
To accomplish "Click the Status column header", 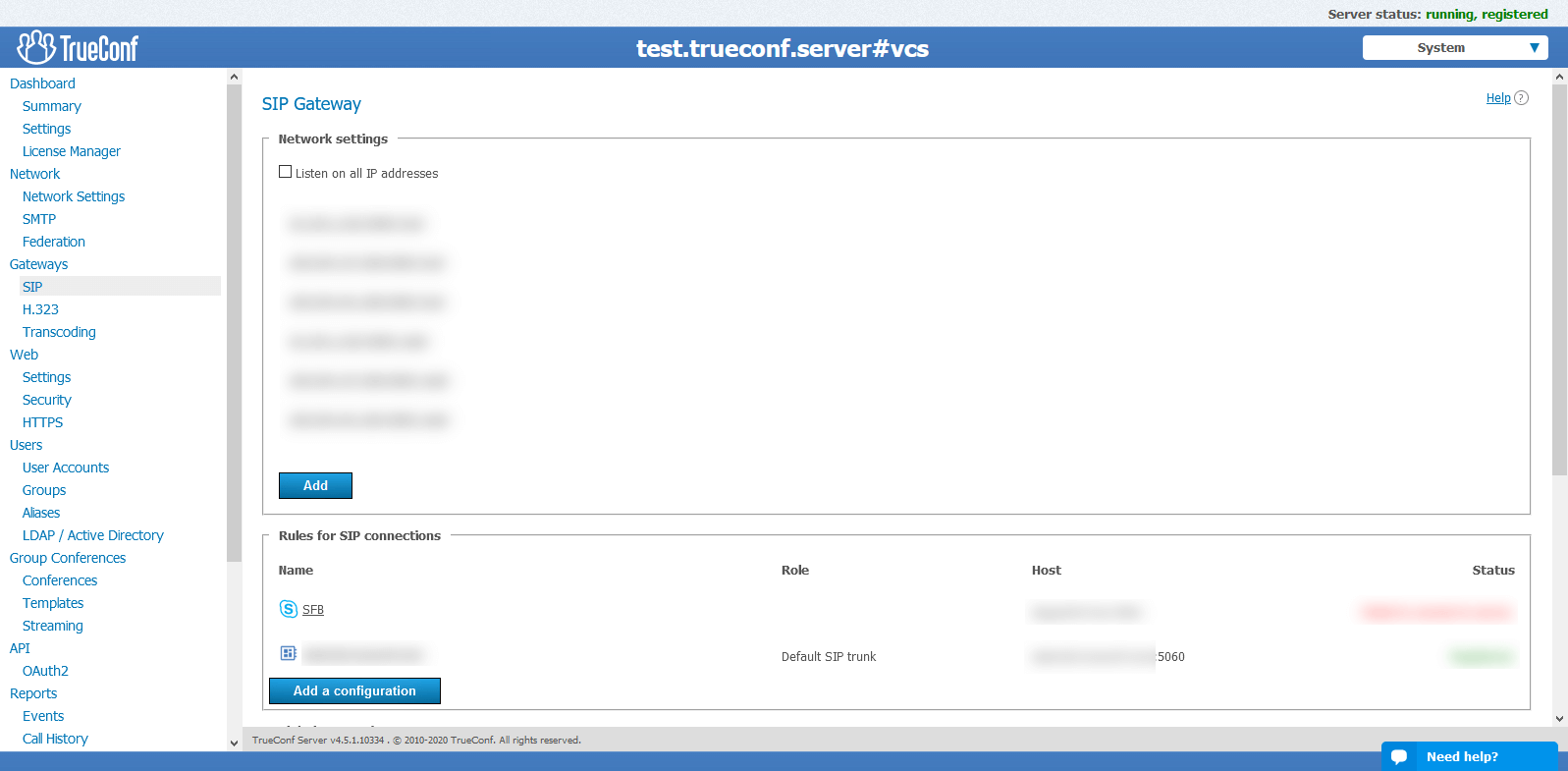I will [1493, 570].
